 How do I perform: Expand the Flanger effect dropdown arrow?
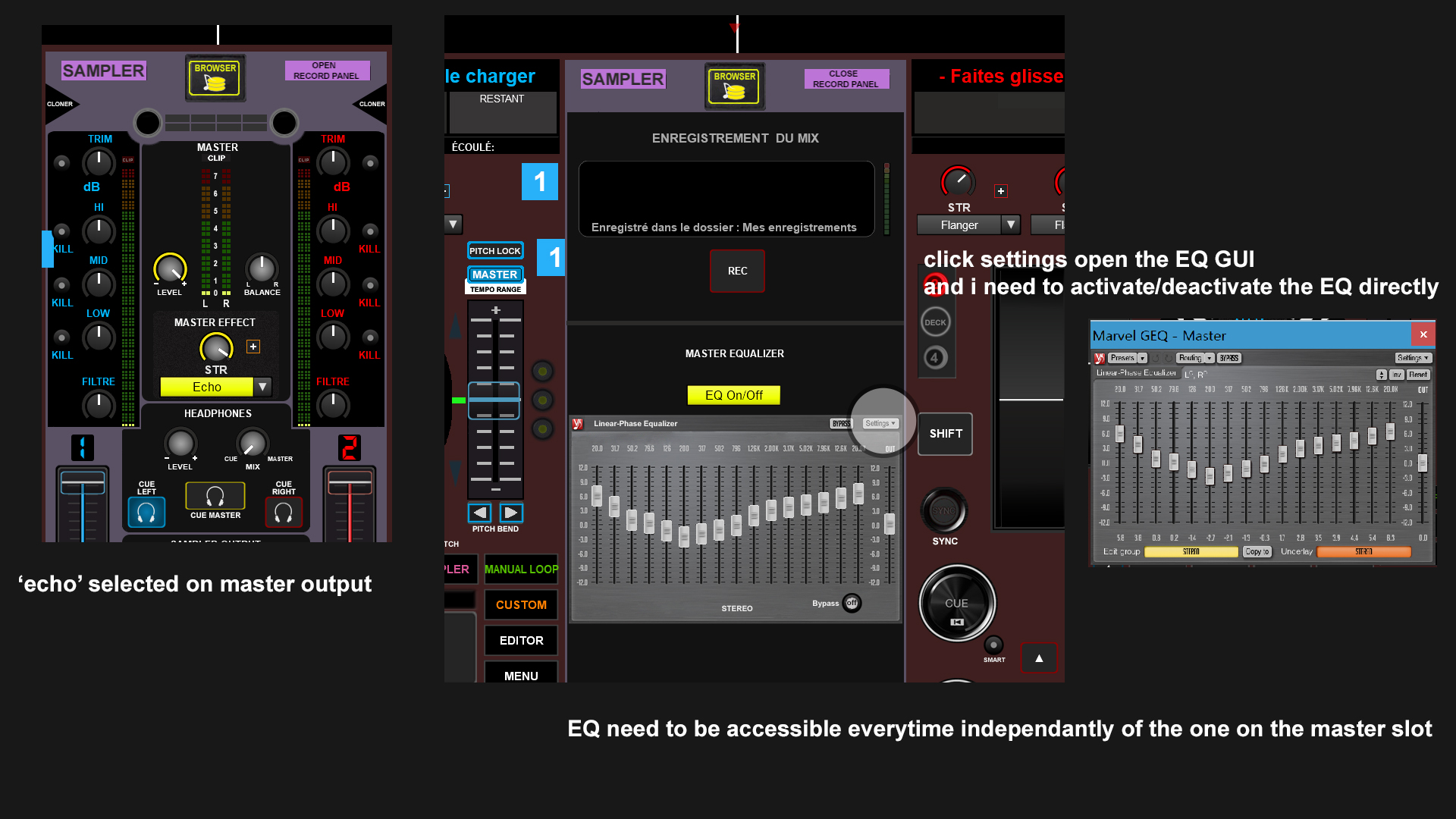(1011, 225)
